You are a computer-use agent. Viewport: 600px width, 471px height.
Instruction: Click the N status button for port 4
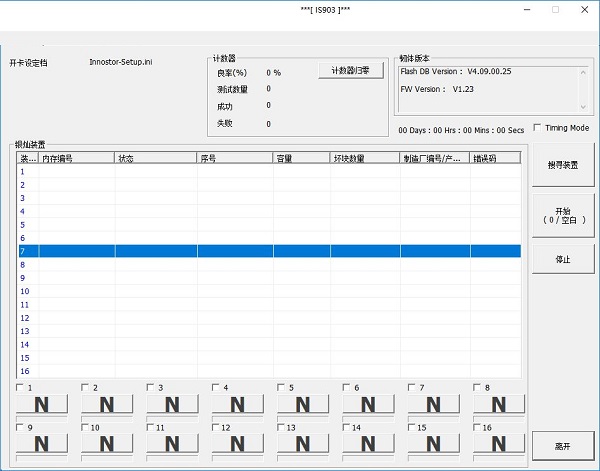tap(238, 404)
